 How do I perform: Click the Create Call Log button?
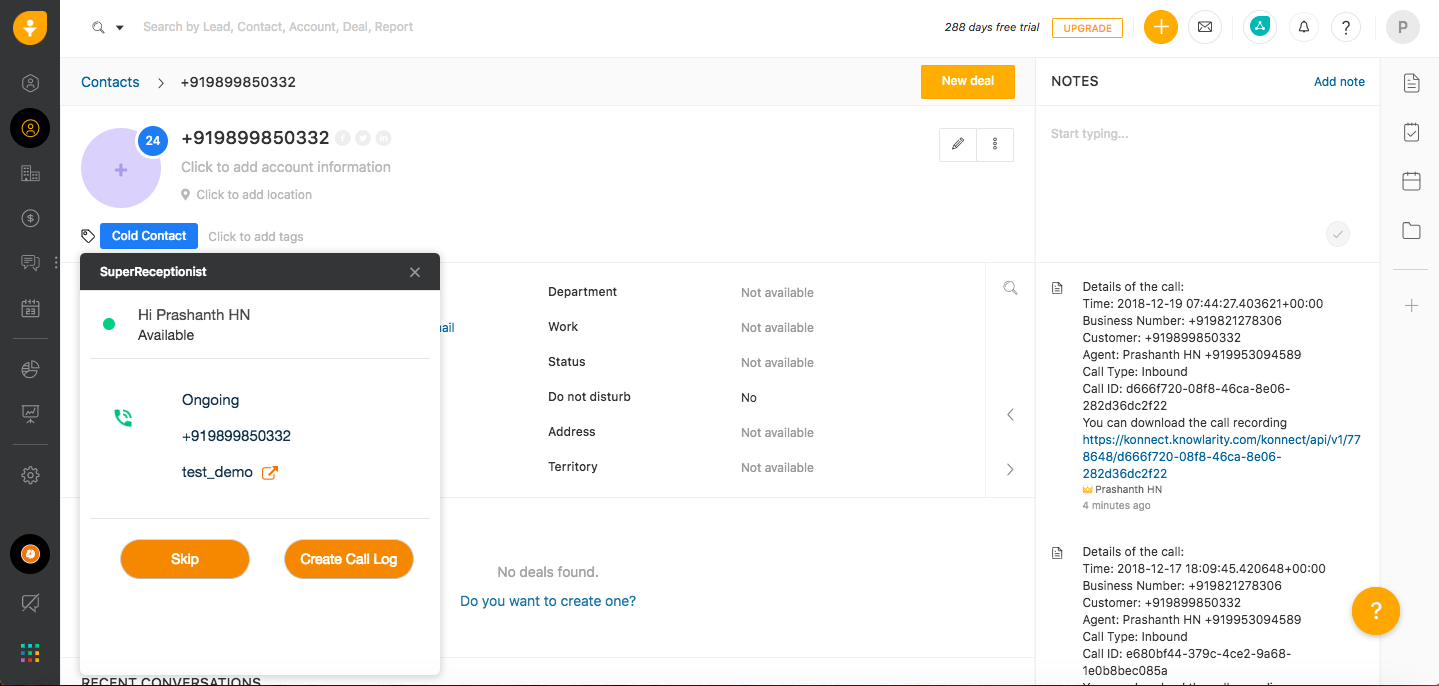[349, 559]
